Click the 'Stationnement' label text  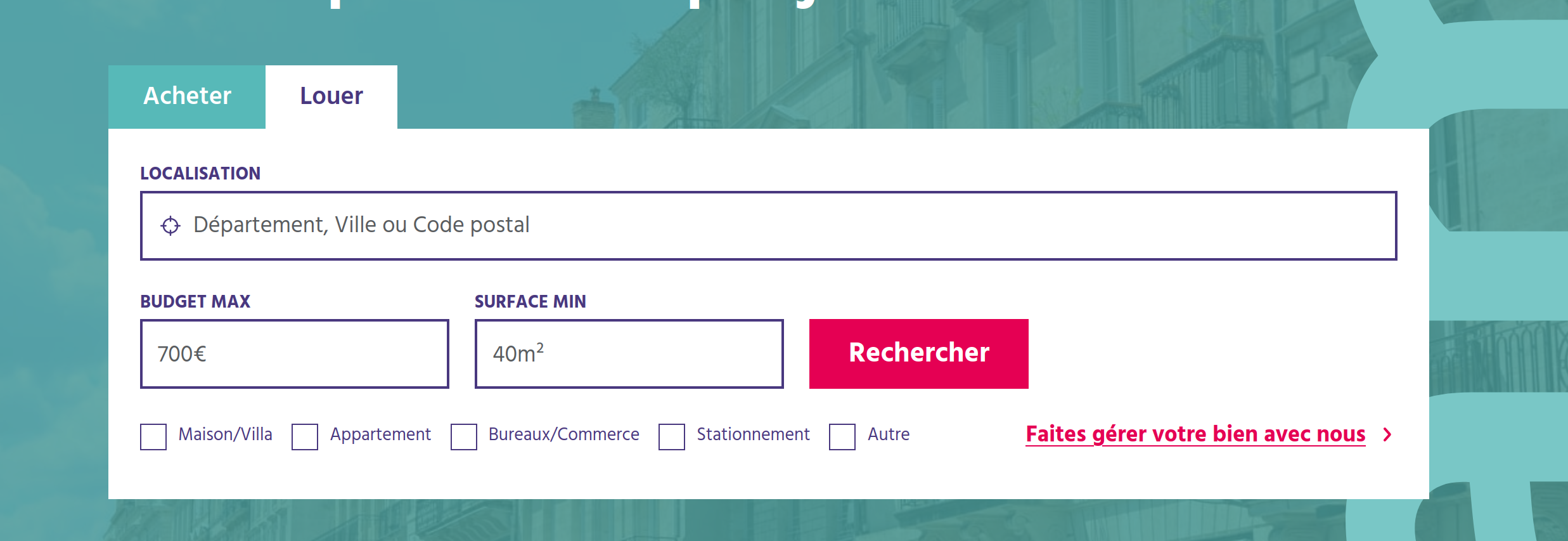[753, 434]
